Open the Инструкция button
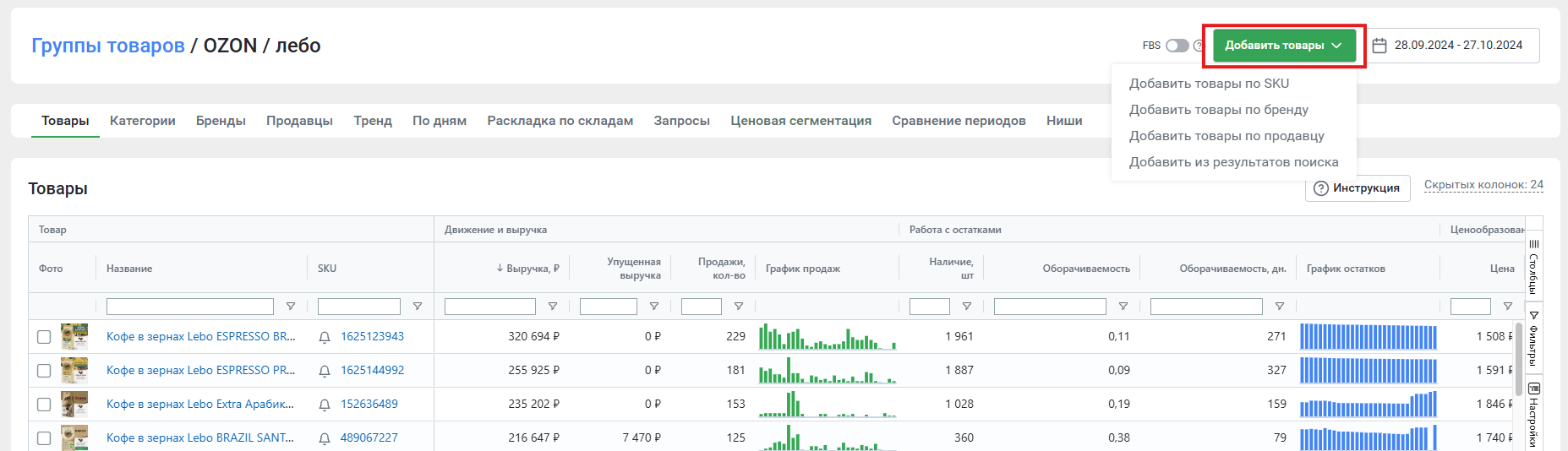This screenshot has width=1568, height=451. pos(1358,188)
